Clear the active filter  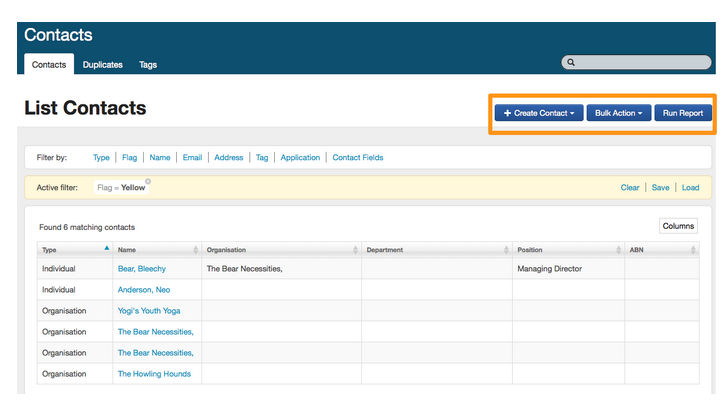pyautogui.click(x=629, y=187)
